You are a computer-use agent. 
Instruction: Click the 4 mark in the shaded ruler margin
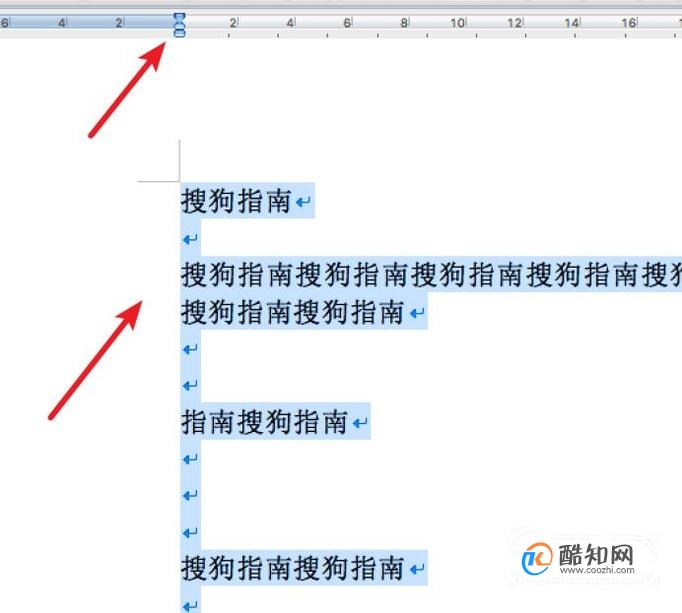tap(62, 23)
